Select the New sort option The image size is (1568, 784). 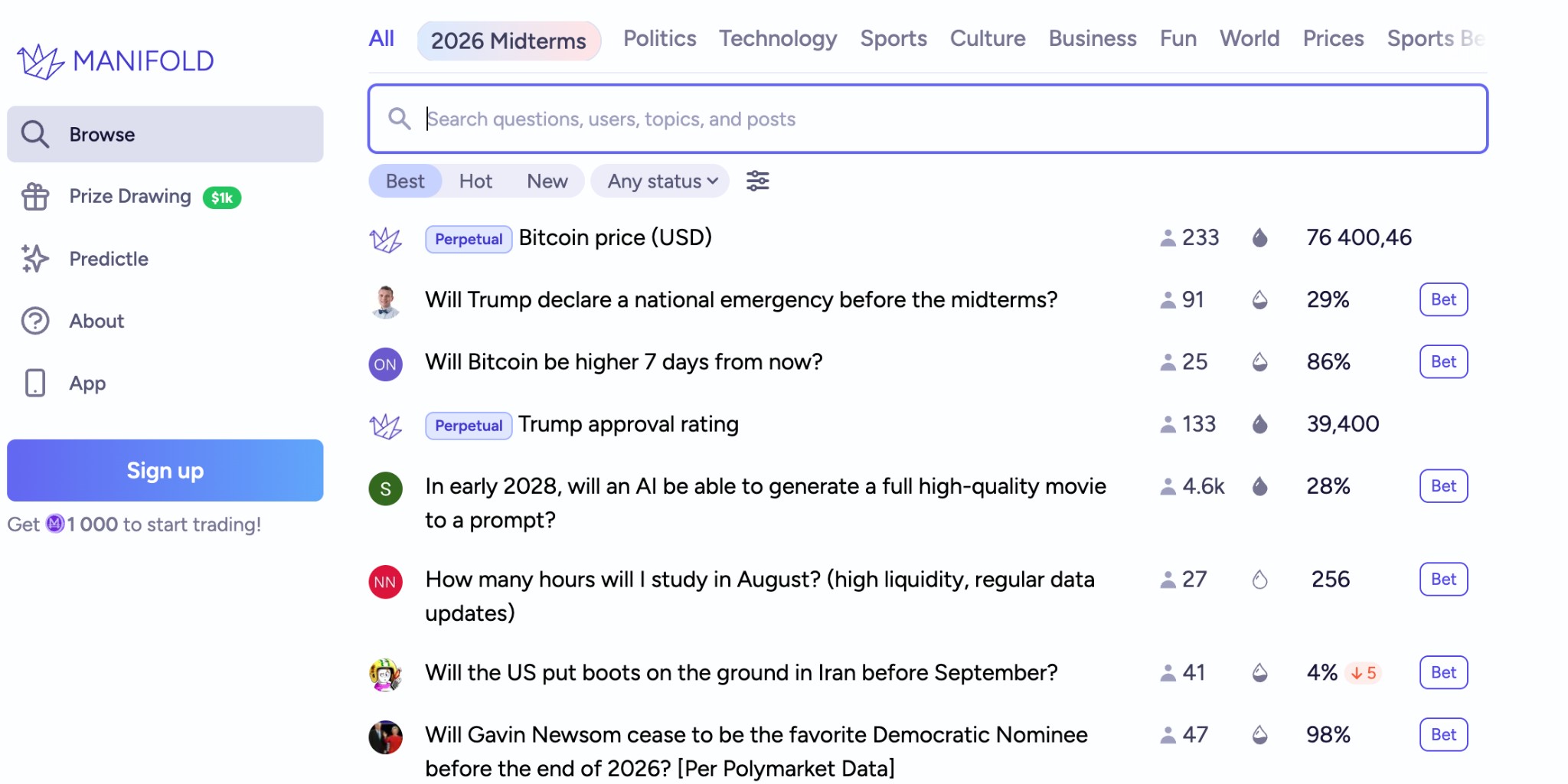click(547, 181)
